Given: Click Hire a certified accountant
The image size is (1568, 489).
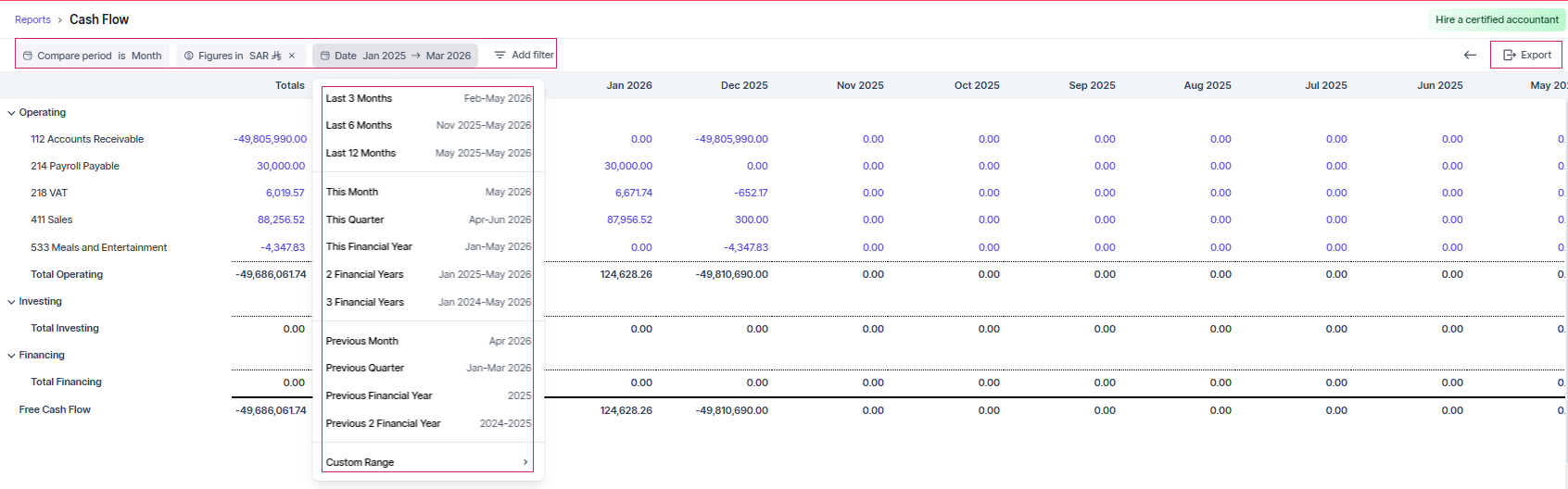Looking at the screenshot, I should [x=1497, y=19].
